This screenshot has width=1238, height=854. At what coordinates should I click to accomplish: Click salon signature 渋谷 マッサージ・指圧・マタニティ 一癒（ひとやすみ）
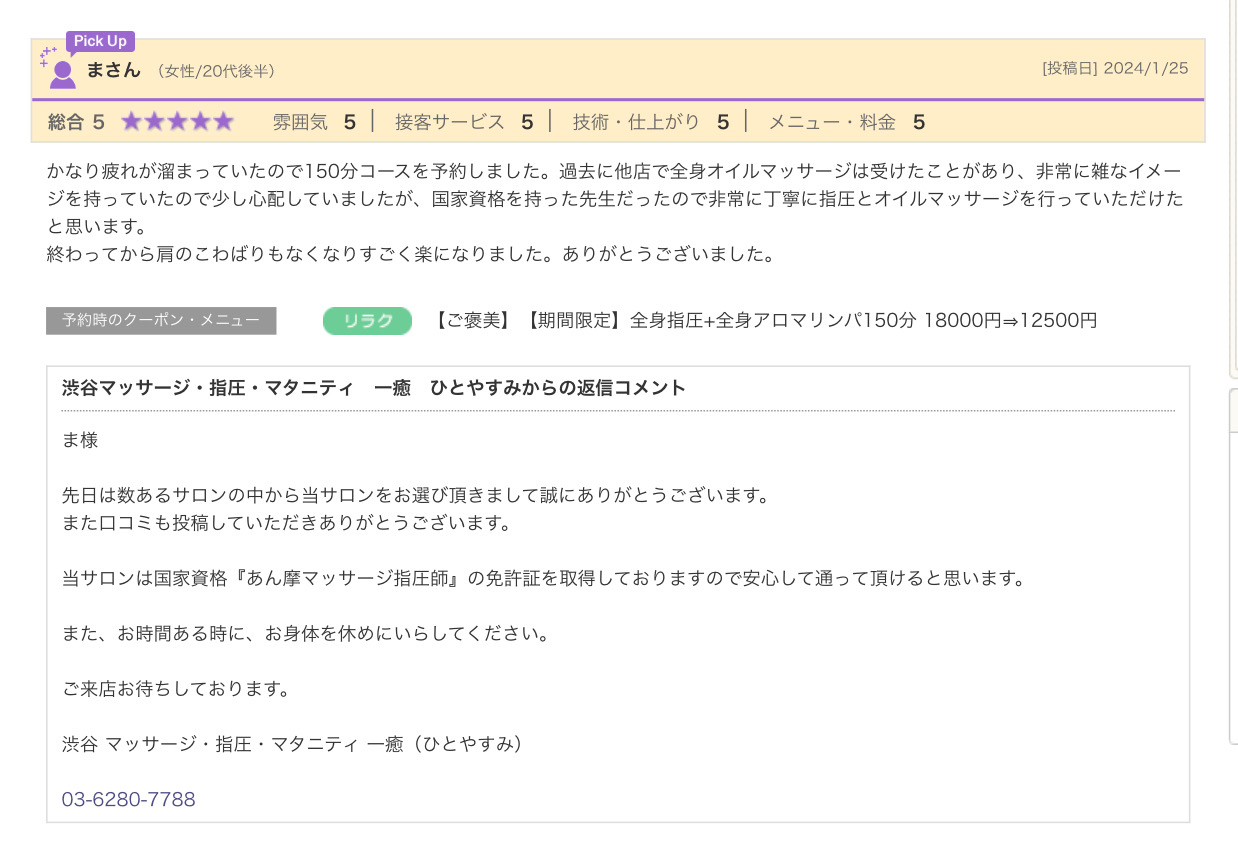(x=293, y=744)
